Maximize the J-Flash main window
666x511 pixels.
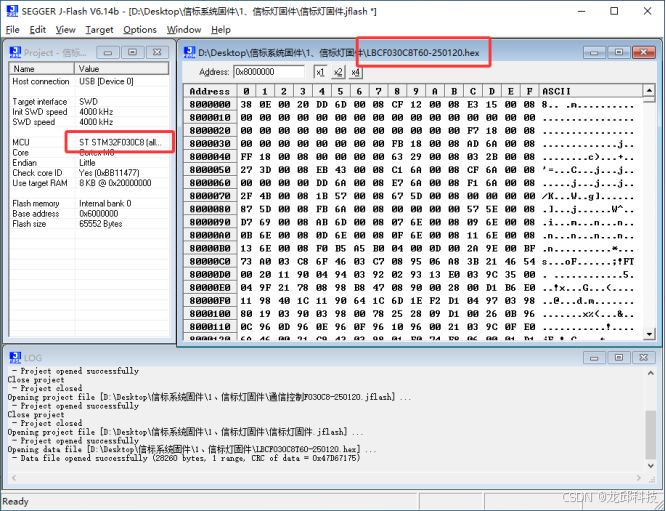pos(614,11)
